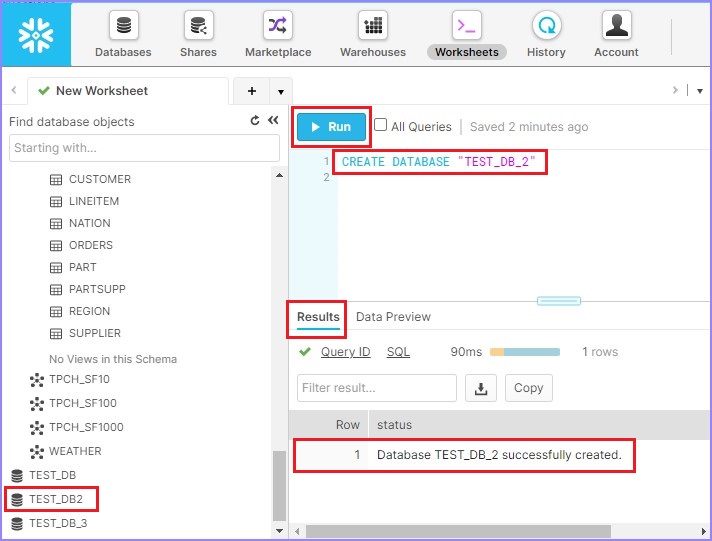Click the query duration progress bar
This screenshot has height=541, width=712.
524,352
